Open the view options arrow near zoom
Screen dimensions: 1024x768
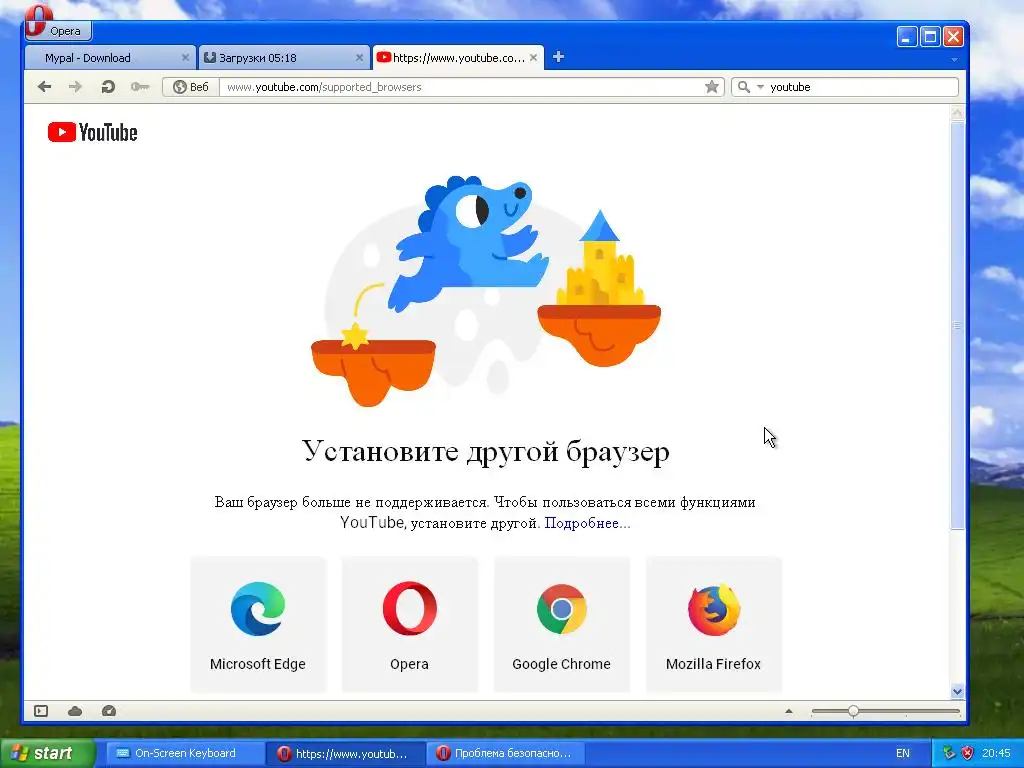789,711
